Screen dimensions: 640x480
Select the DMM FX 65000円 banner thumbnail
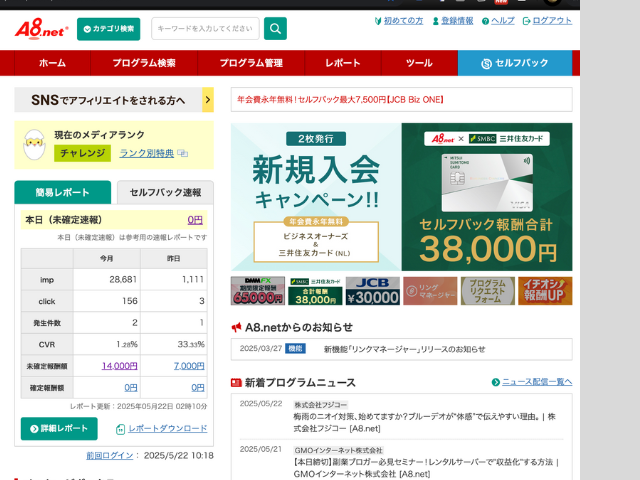coord(258,291)
